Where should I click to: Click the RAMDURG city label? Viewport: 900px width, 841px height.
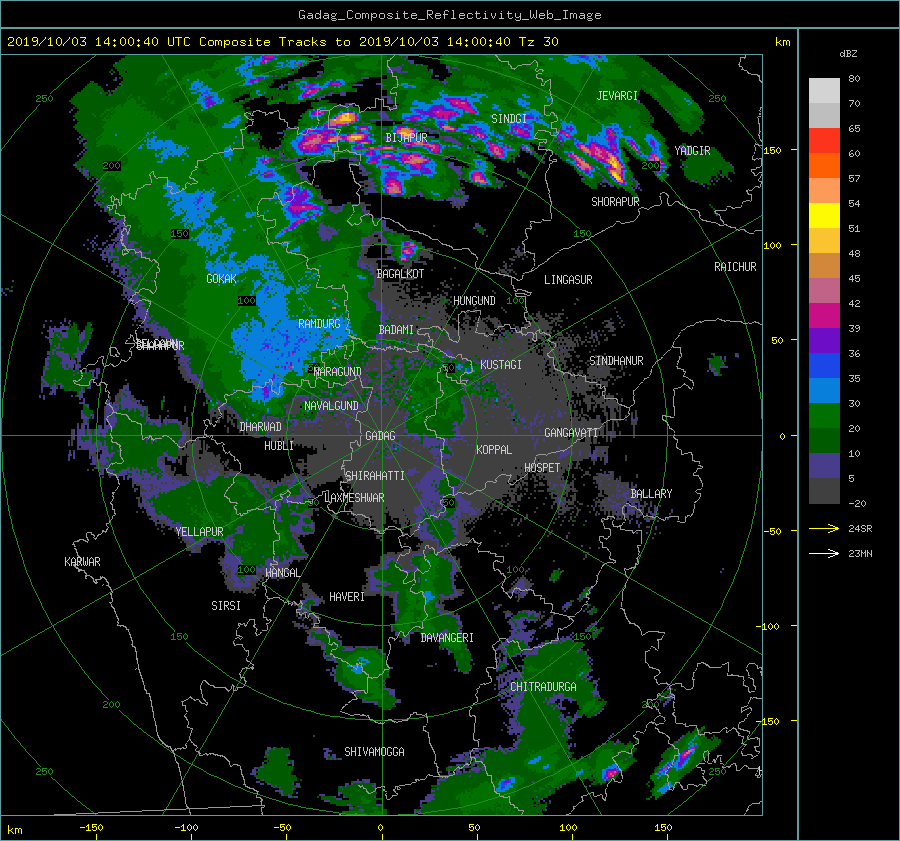[319, 324]
